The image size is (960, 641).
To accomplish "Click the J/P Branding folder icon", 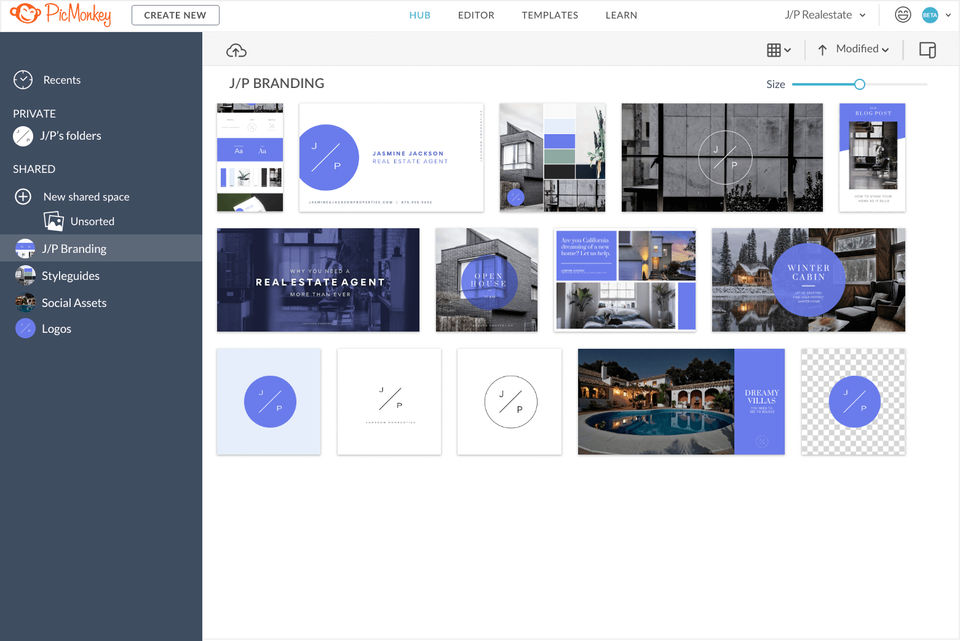I will [25, 249].
